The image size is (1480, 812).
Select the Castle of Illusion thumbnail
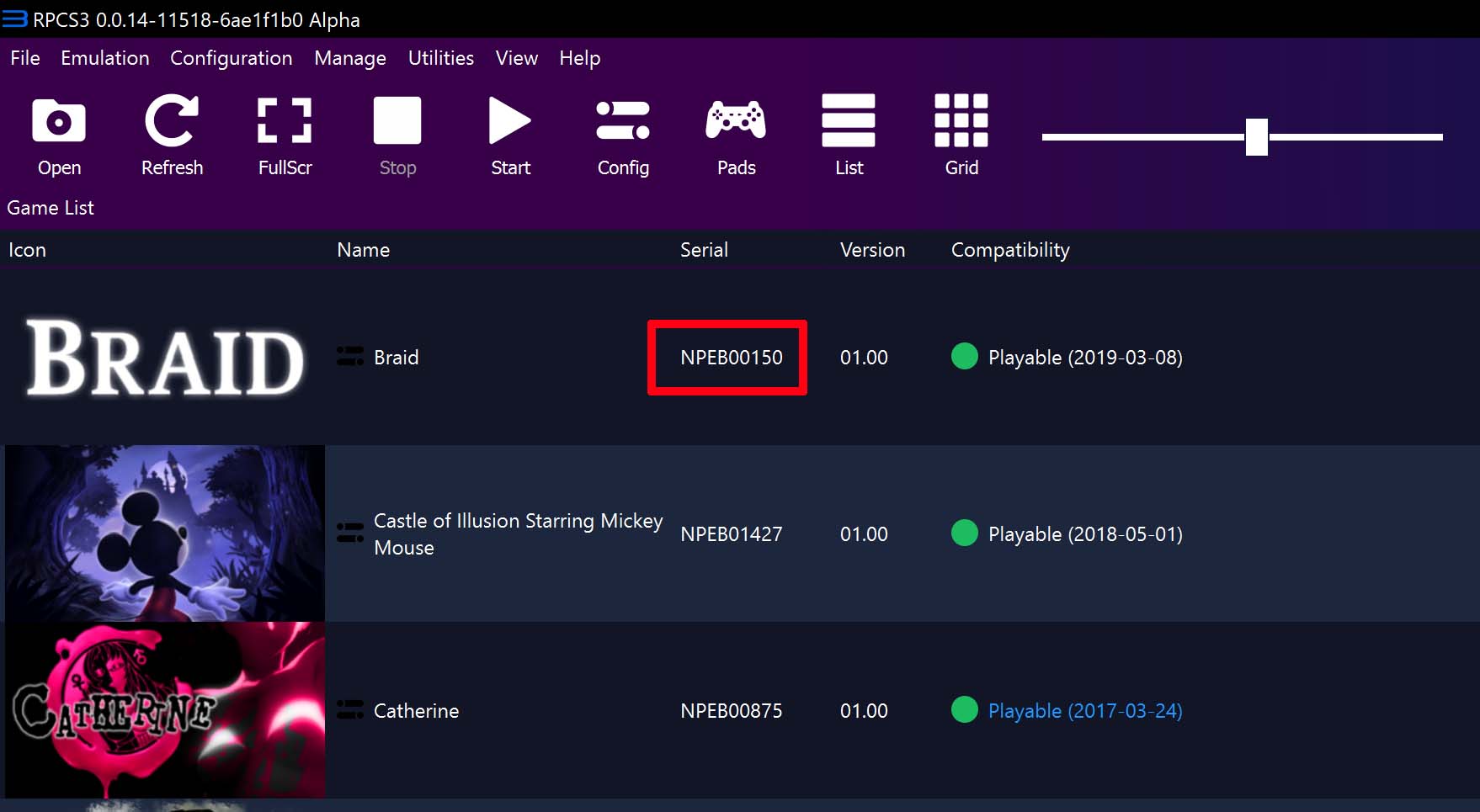point(165,533)
